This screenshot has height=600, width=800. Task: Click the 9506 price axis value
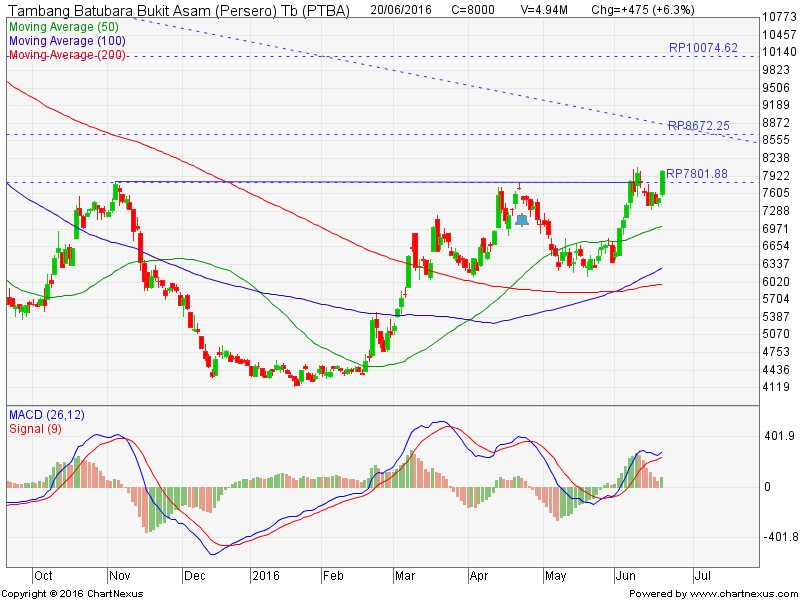776,87
